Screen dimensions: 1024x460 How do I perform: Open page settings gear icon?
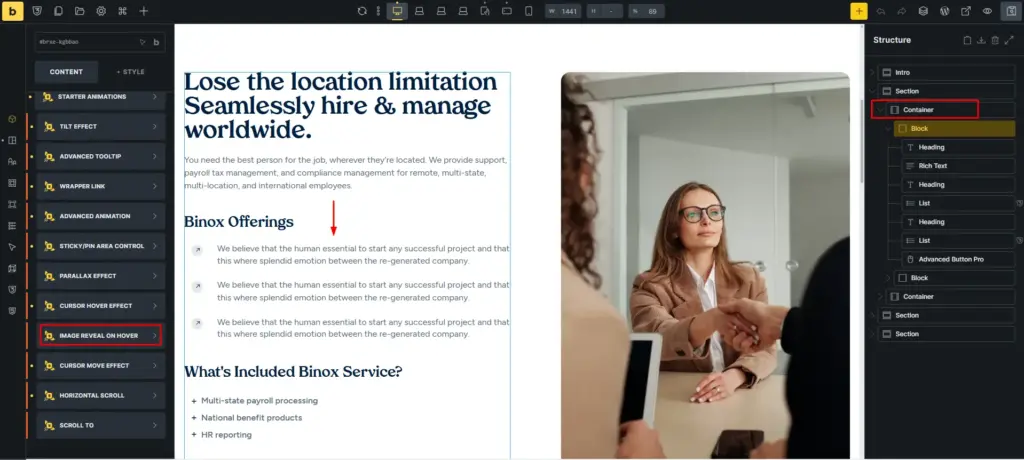[101, 11]
